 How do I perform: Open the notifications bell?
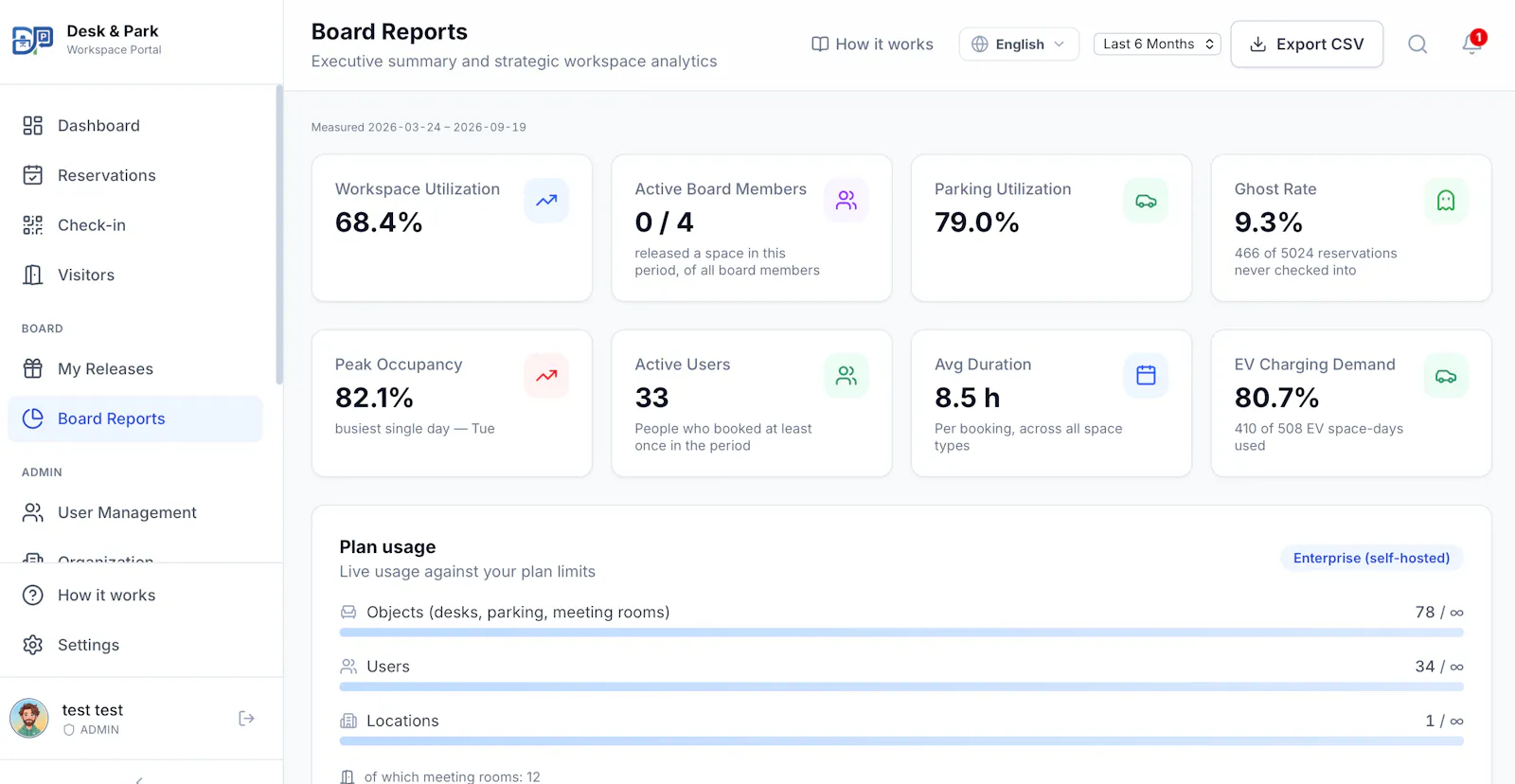pos(1471,45)
